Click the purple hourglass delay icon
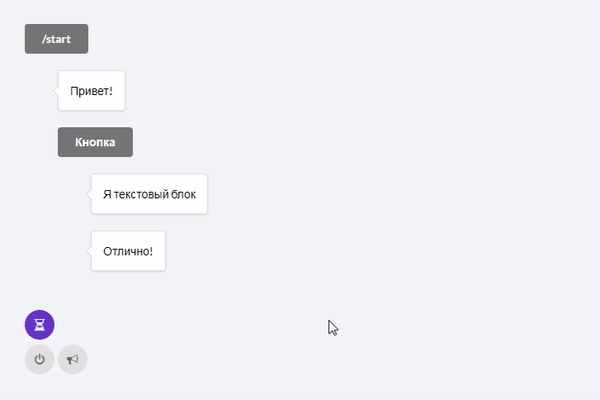 coord(39,324)
